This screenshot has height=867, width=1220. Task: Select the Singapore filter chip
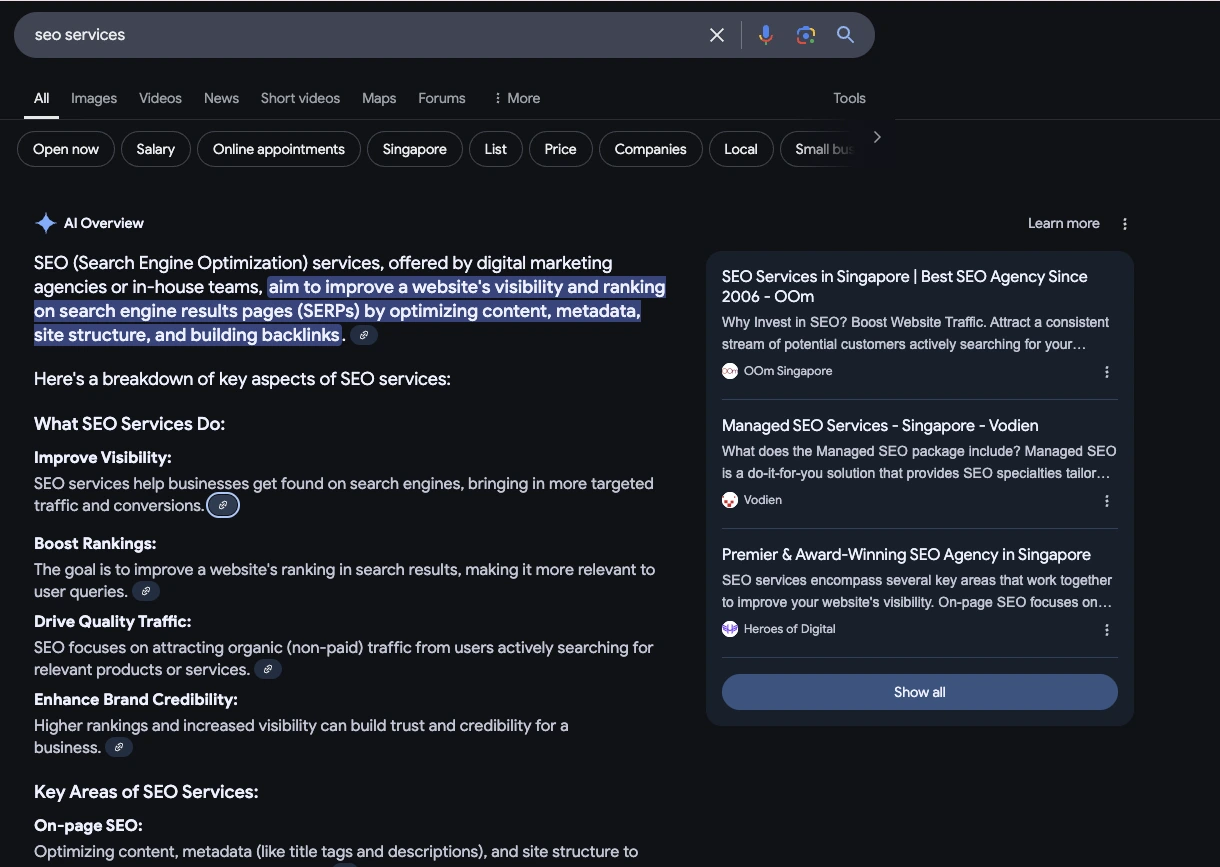415,149
